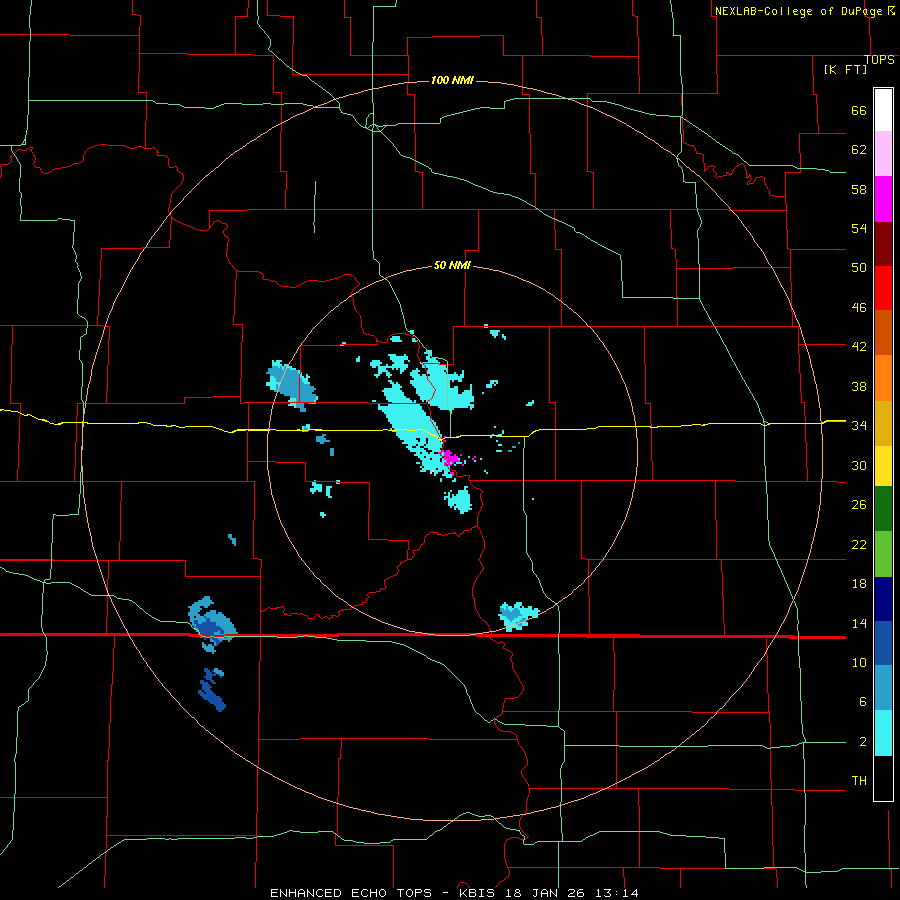Screen dimensions: 900x900
Task: Click the 38 value on the legend
Action: (x=859, y=386)
